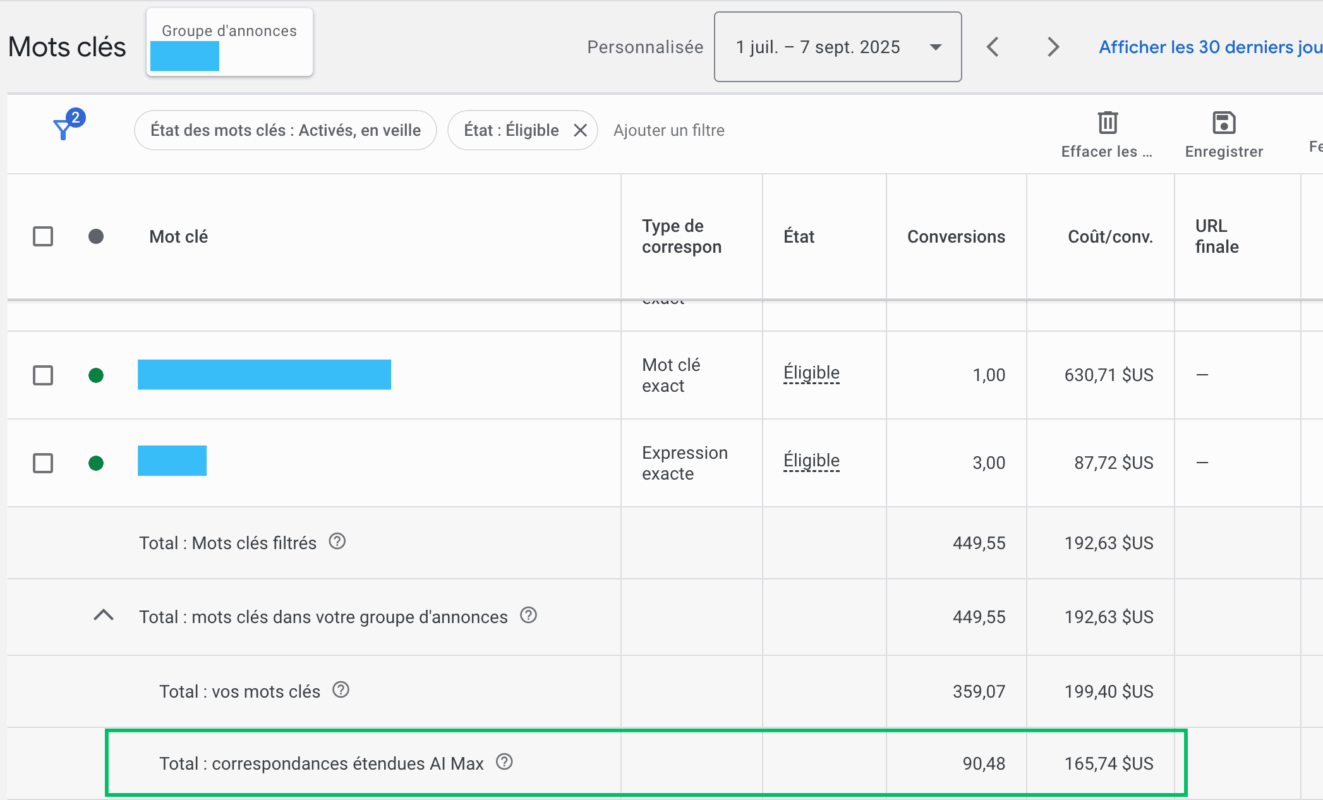This screenshot has height=800, width=1323.
Task: Click the Mots clés page heading
Action: (x=67, y=47)
